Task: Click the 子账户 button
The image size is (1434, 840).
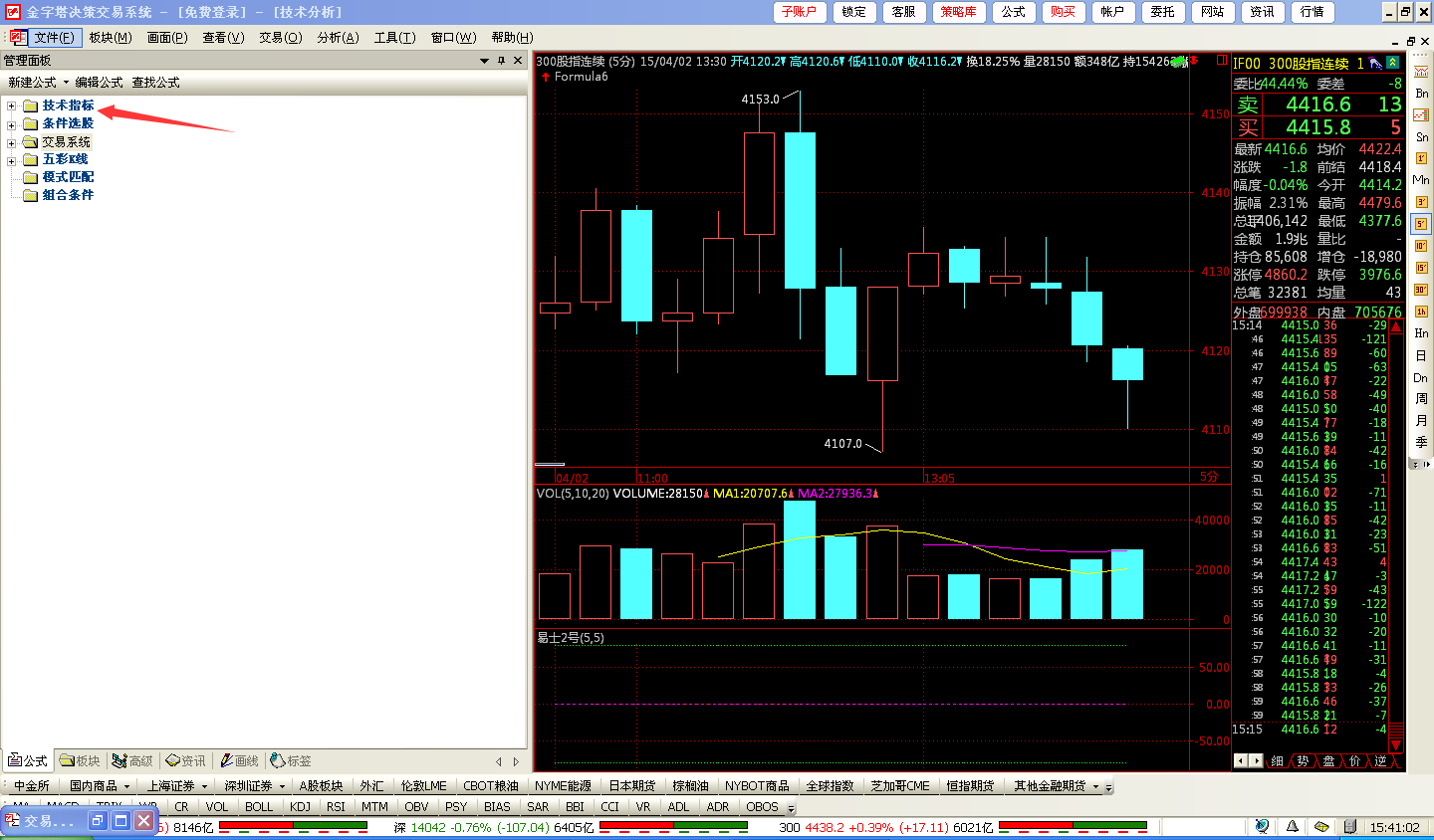Action: pos(799,12)
